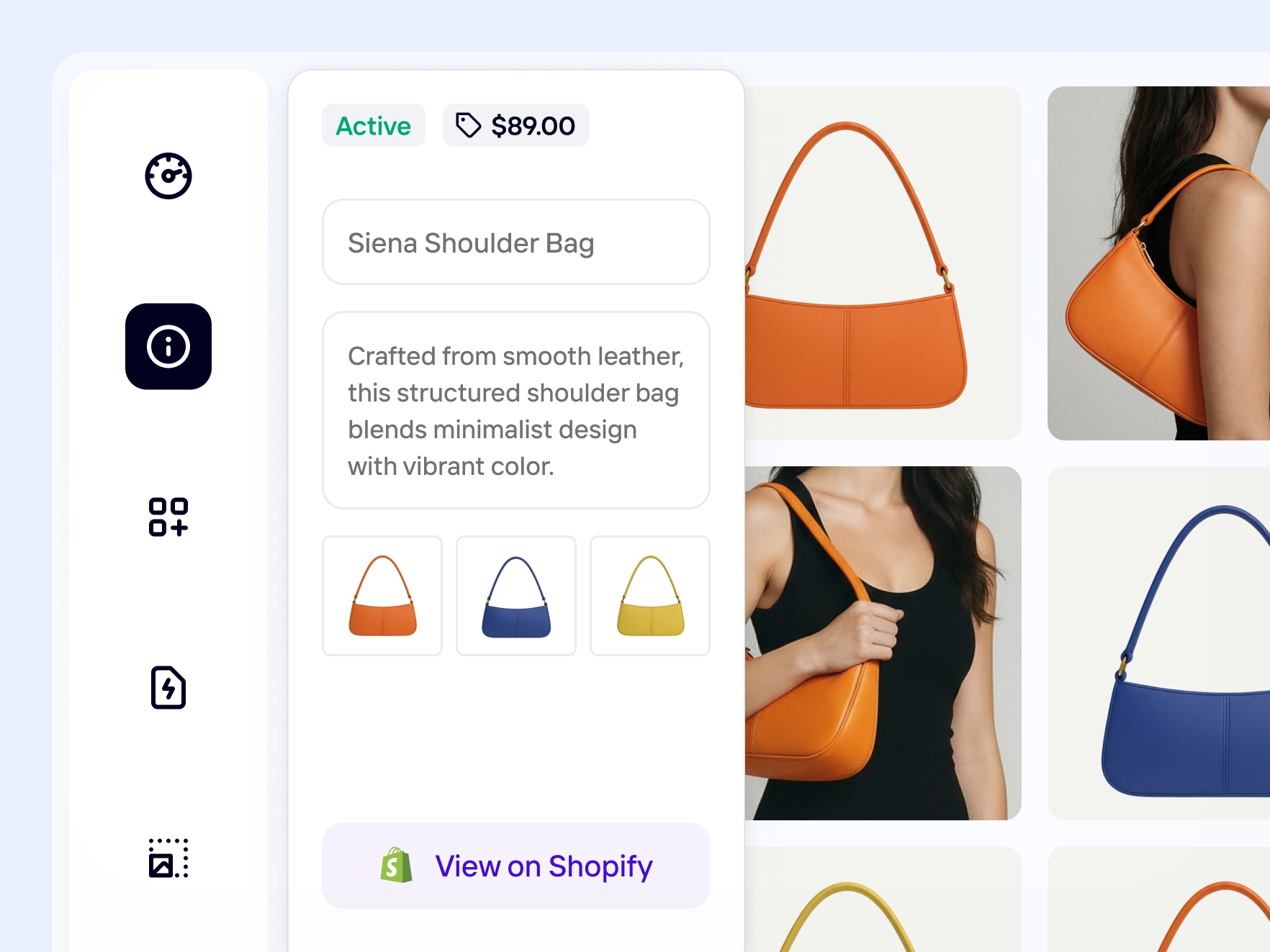Select the blue bag color variant
Viewport: 1270px width, 952px height.
click(516, 596)
